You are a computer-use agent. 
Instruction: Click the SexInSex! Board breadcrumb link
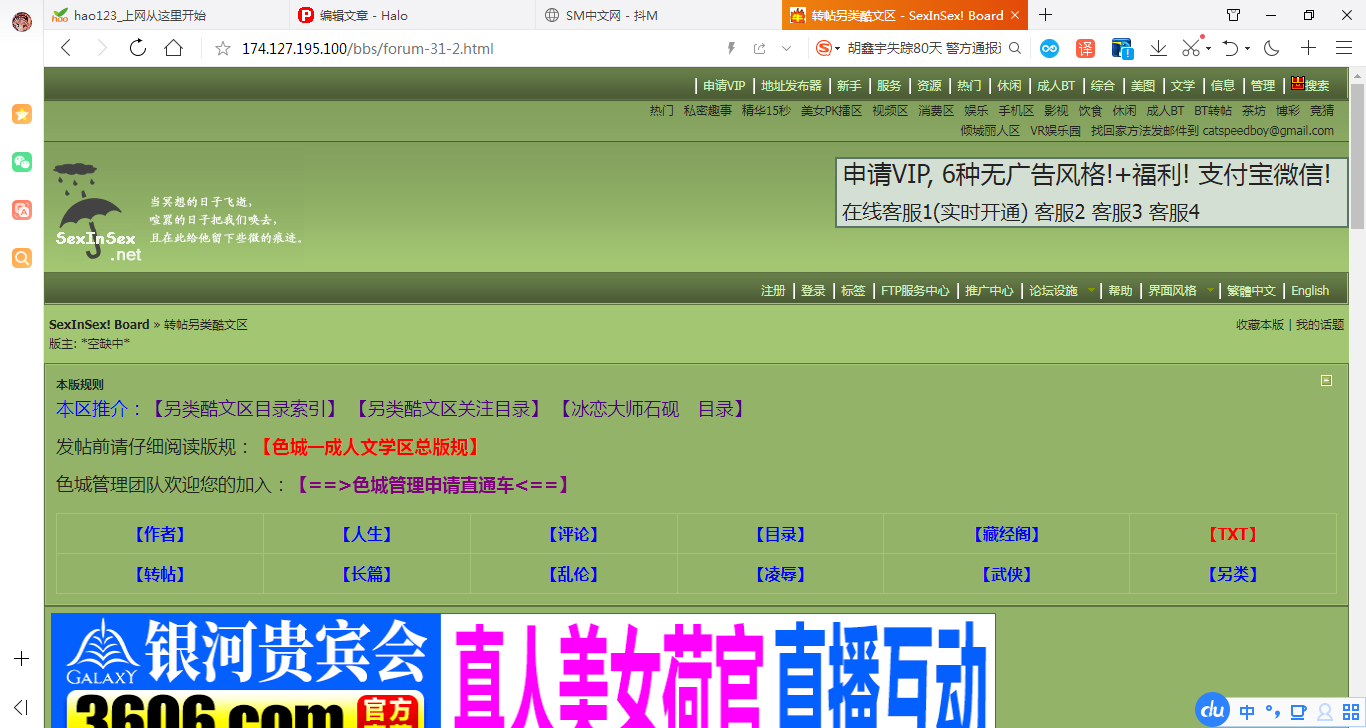[99, 325]
